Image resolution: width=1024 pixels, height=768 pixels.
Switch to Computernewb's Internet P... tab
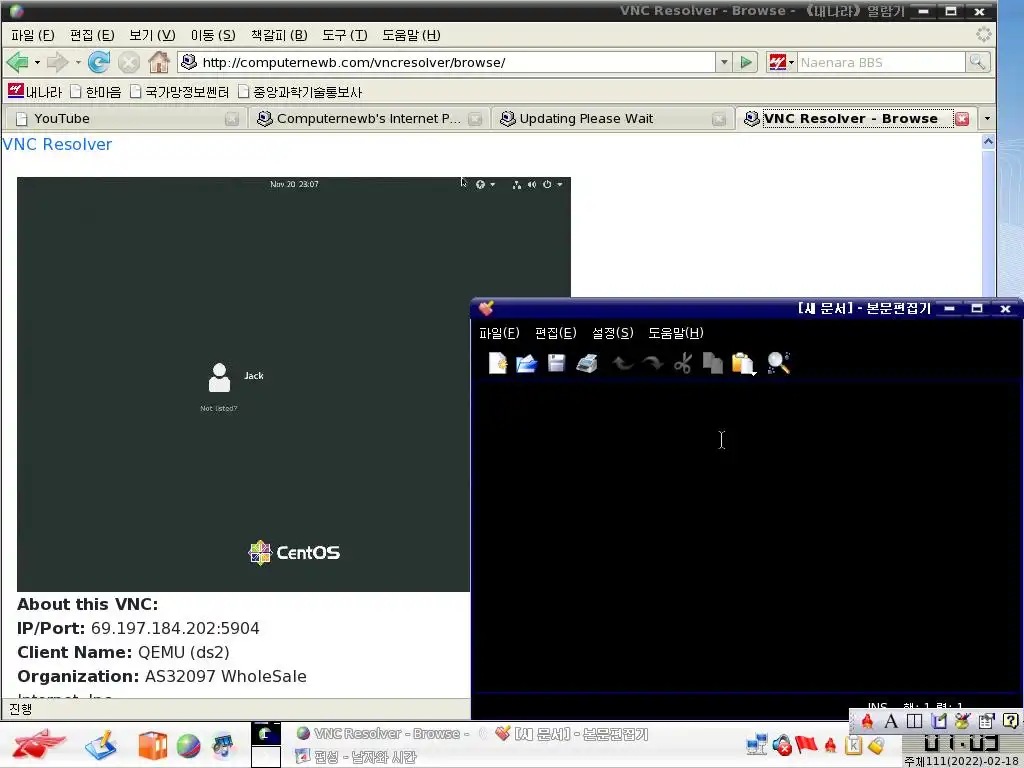(366, 119)
